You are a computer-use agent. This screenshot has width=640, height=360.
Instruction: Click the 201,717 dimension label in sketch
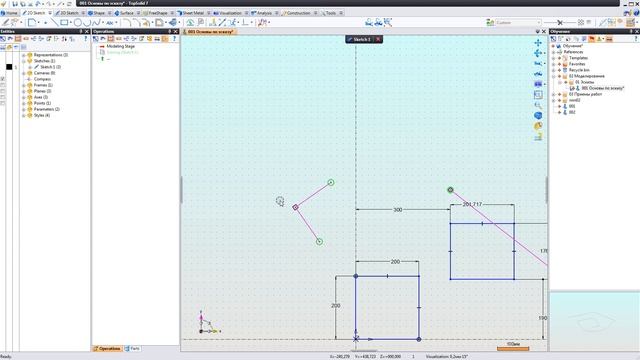472,204
